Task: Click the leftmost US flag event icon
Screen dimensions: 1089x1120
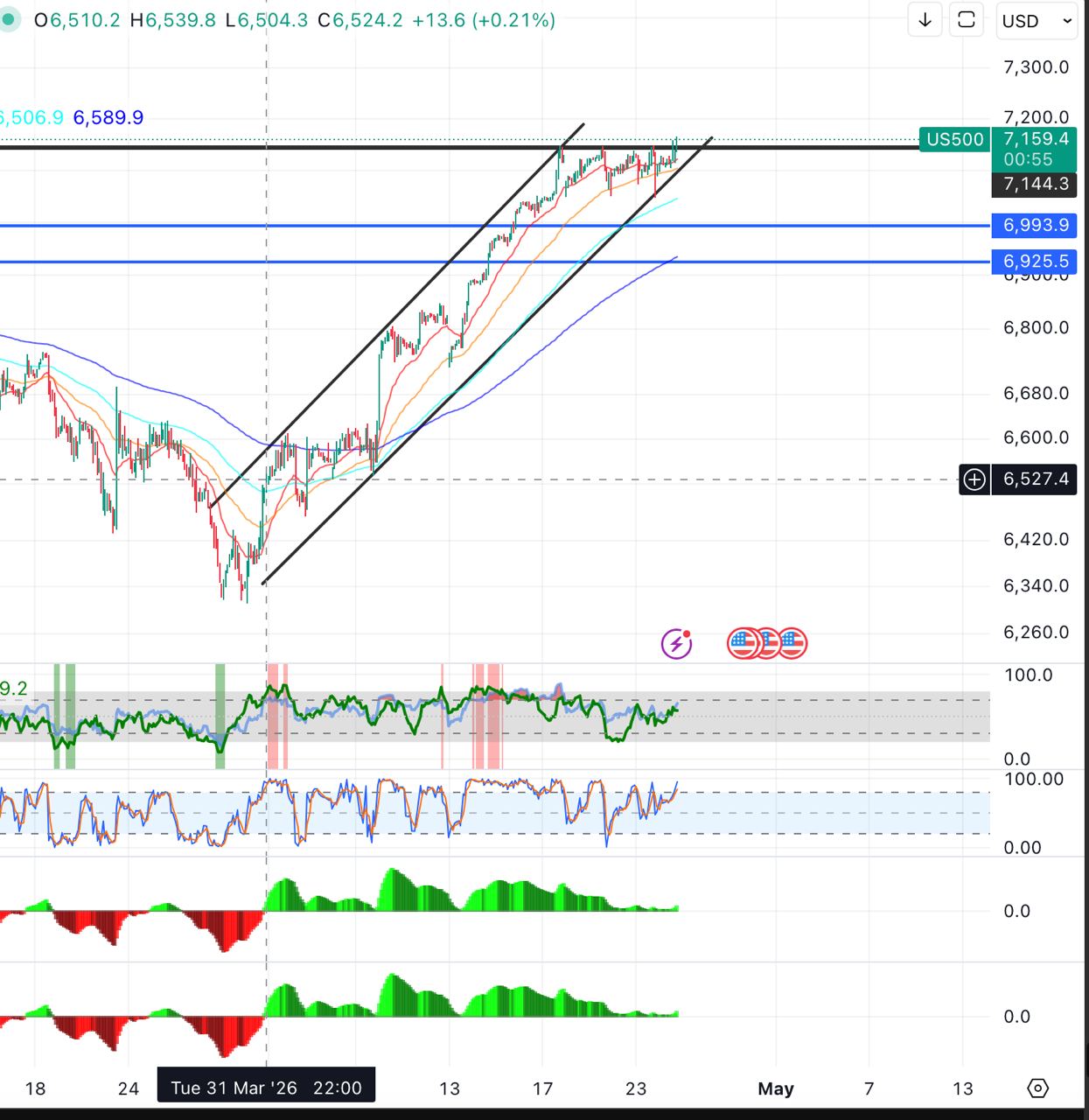Action: pyautogui.click(x=743, y=644)
